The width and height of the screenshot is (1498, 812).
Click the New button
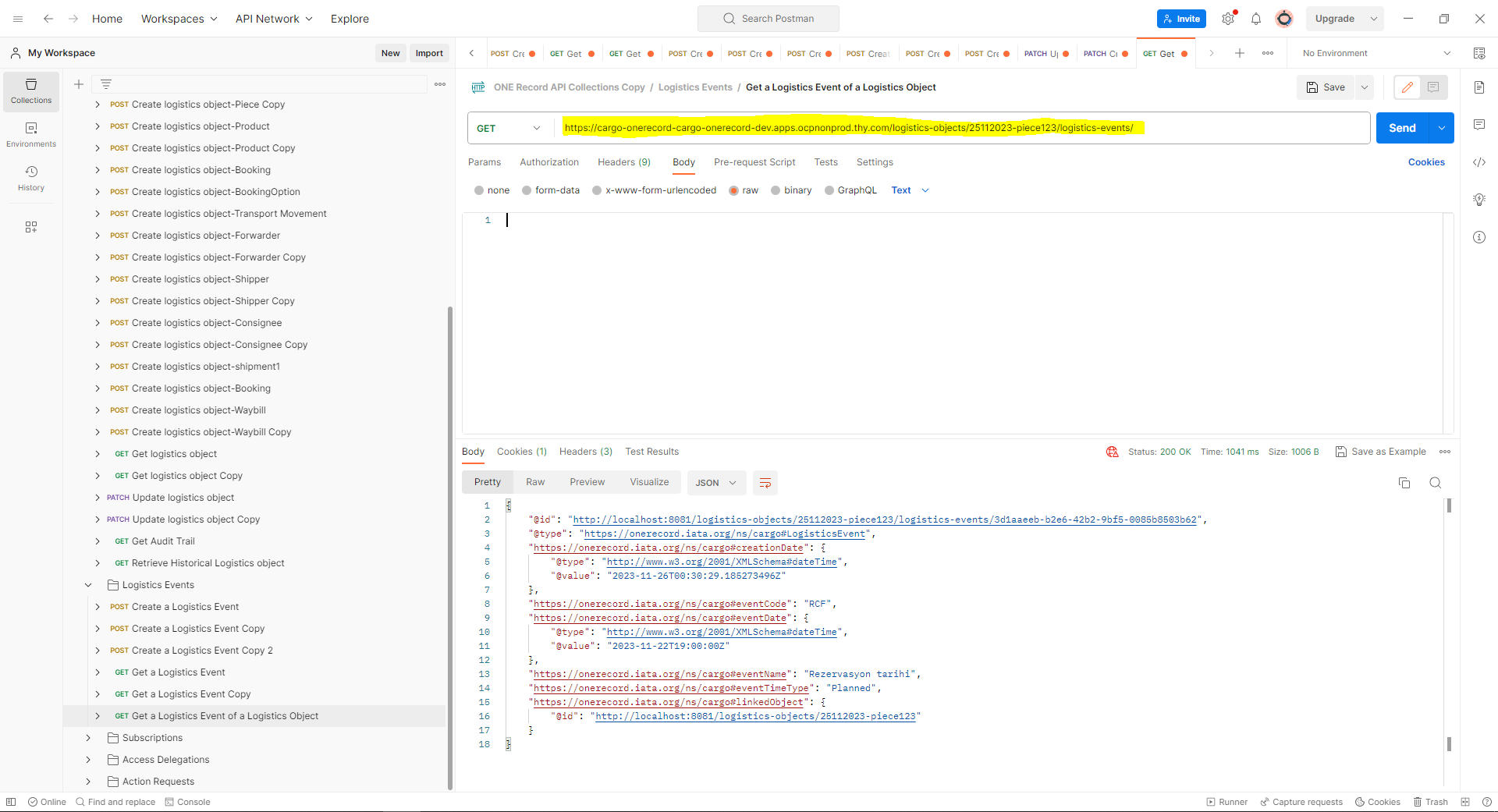[x=390, y=53]
